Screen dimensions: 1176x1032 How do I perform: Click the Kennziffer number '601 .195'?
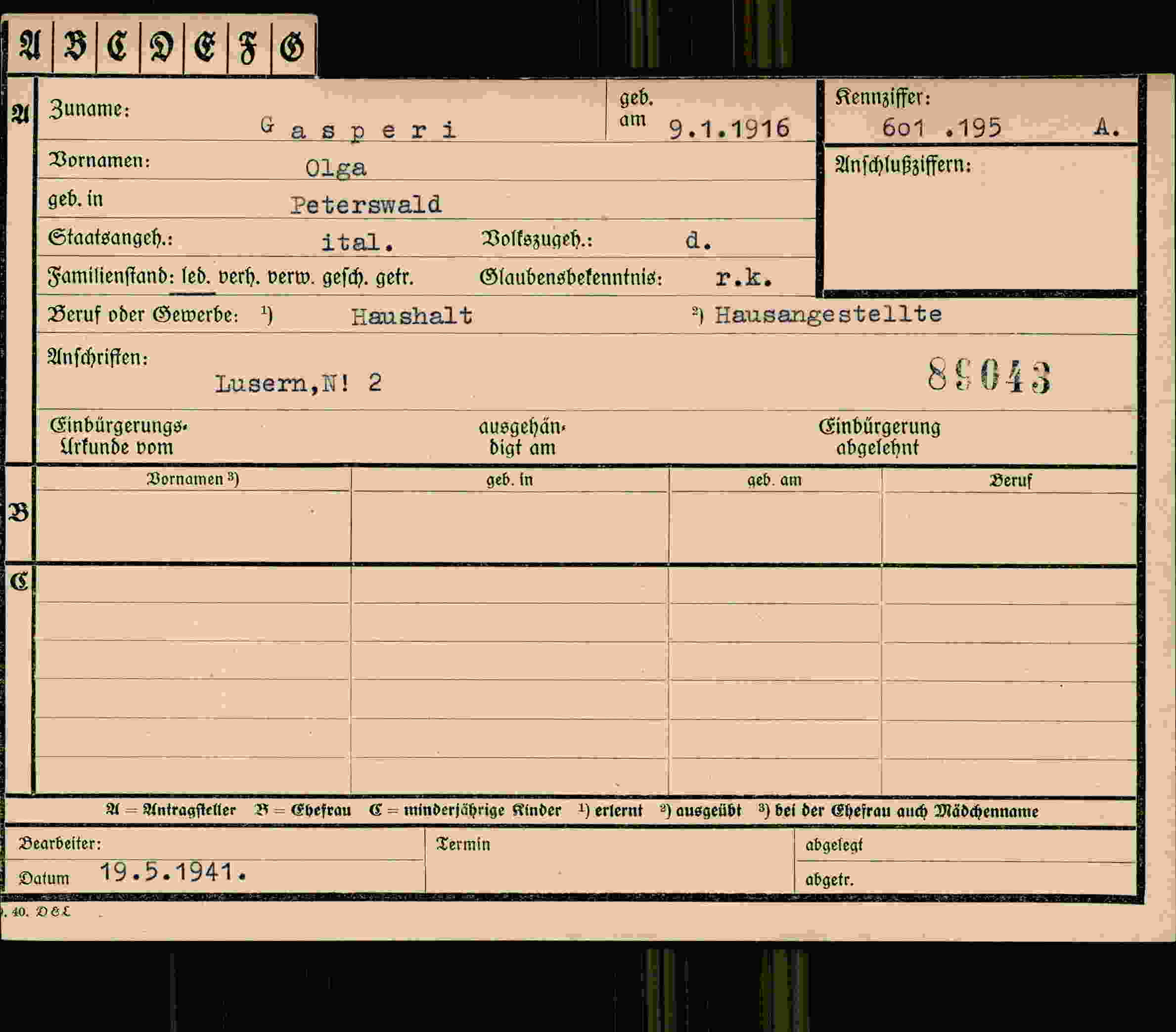tap(942, 127)
